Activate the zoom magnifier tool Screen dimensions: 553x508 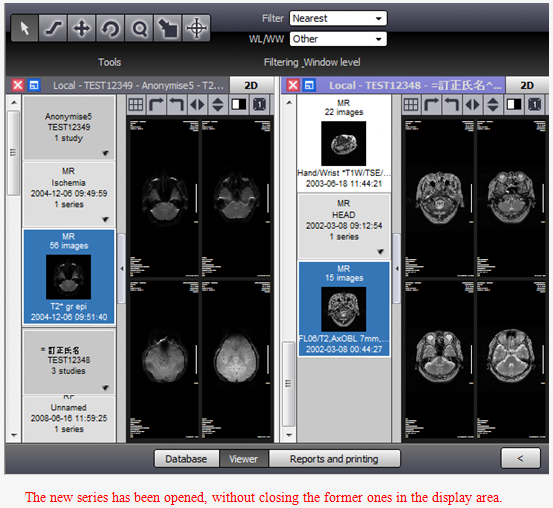139,28
